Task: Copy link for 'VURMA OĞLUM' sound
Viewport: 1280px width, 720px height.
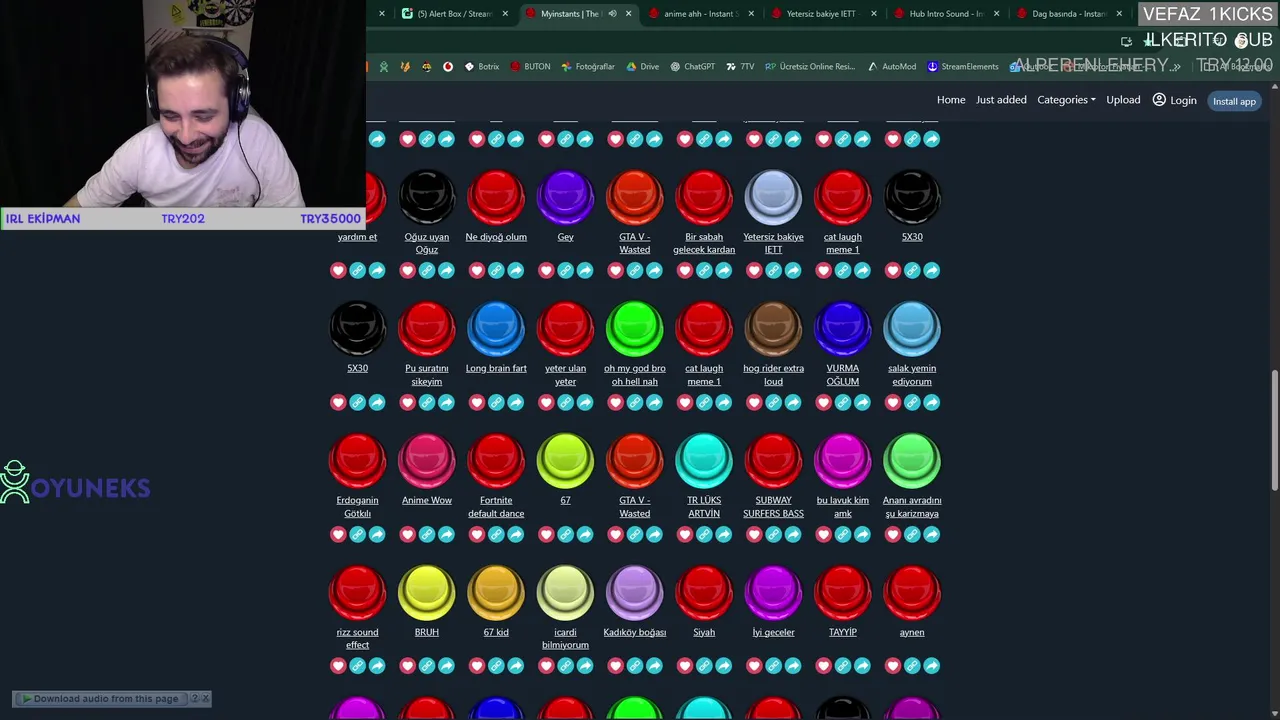Action: 843,402
